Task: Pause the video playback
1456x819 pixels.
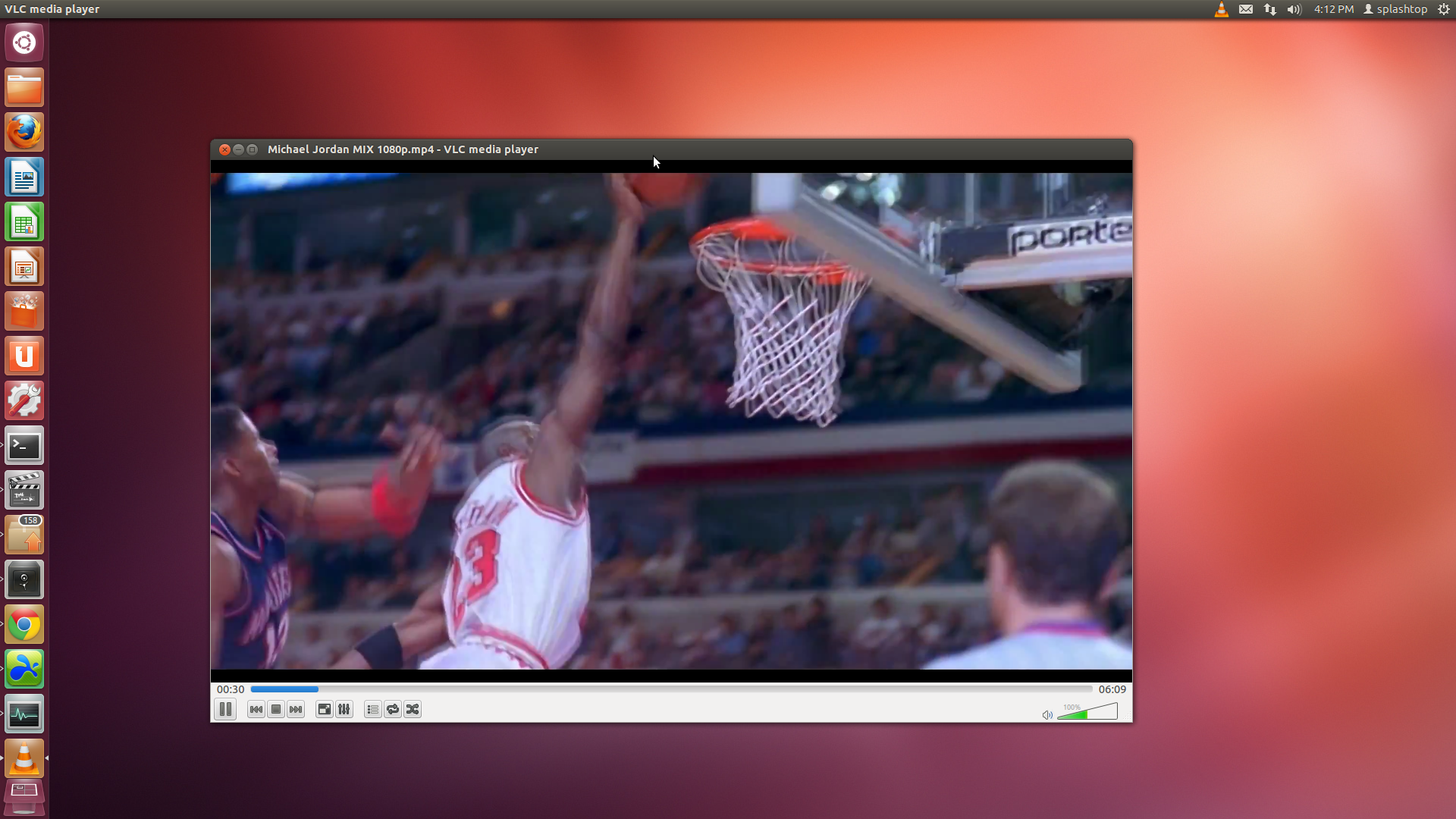Action: click(225, 709)
